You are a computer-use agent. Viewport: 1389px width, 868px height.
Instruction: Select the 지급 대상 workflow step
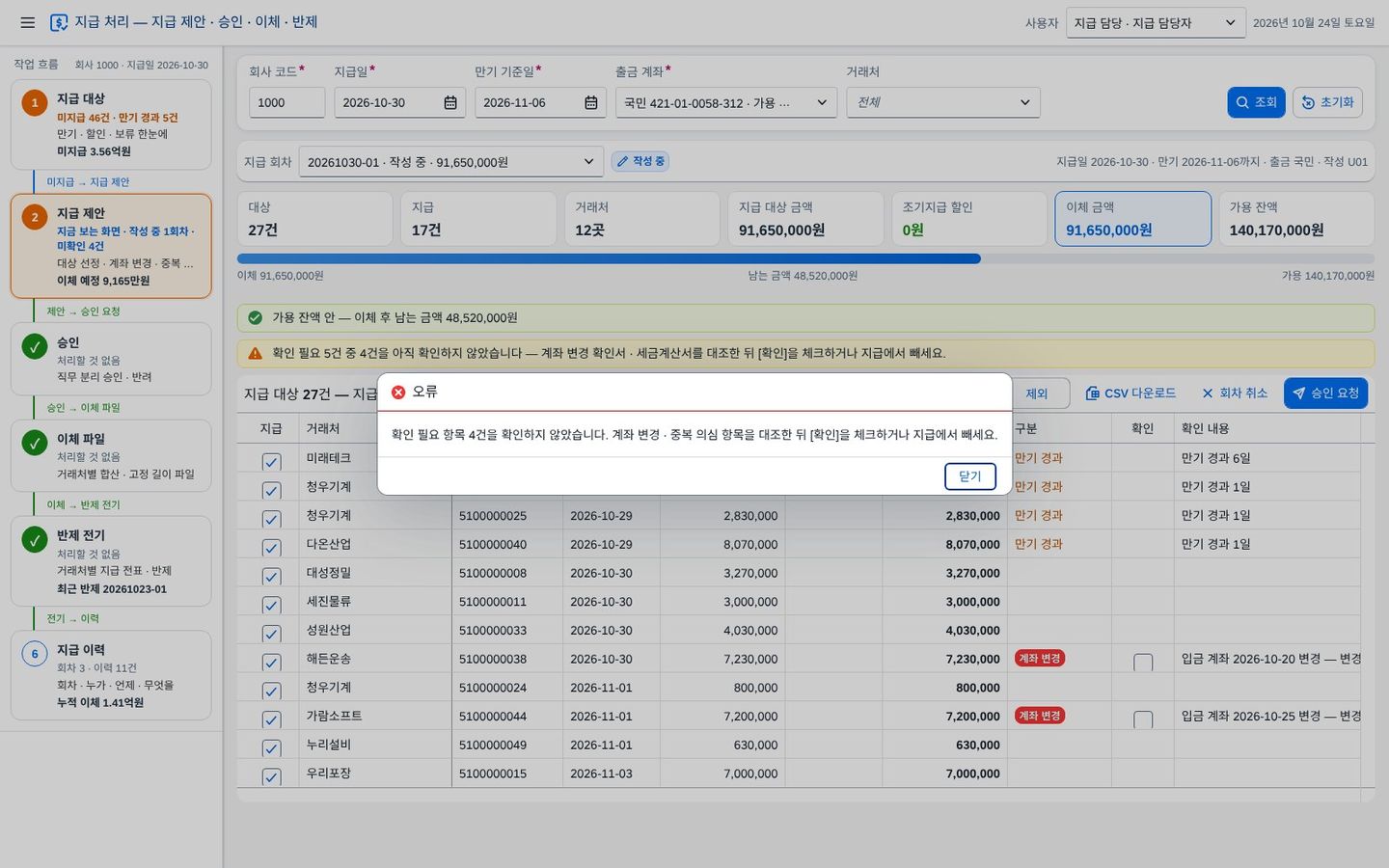coord(111,124)
